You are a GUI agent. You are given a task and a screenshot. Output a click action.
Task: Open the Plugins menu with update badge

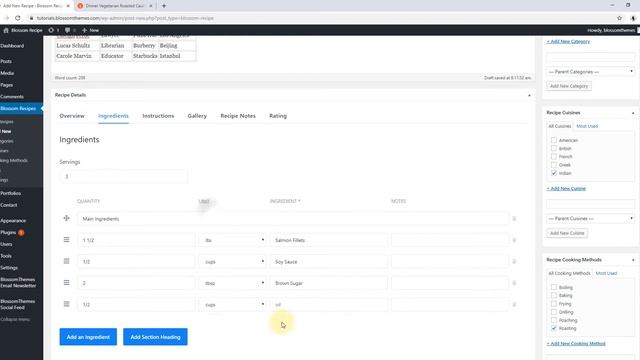click(12, 232)
